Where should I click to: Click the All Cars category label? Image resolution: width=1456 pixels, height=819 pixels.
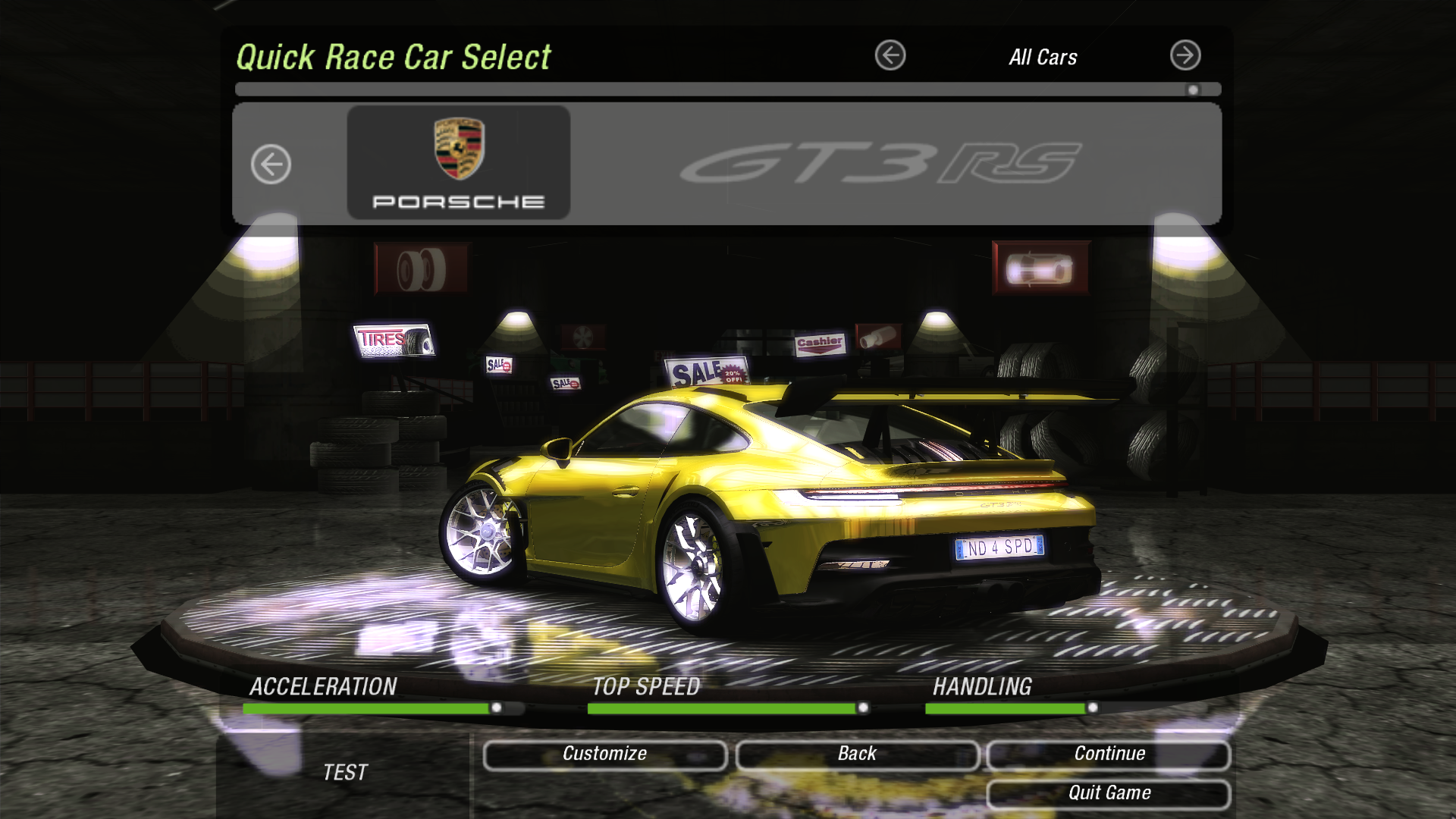click(x=1043, y=57)
